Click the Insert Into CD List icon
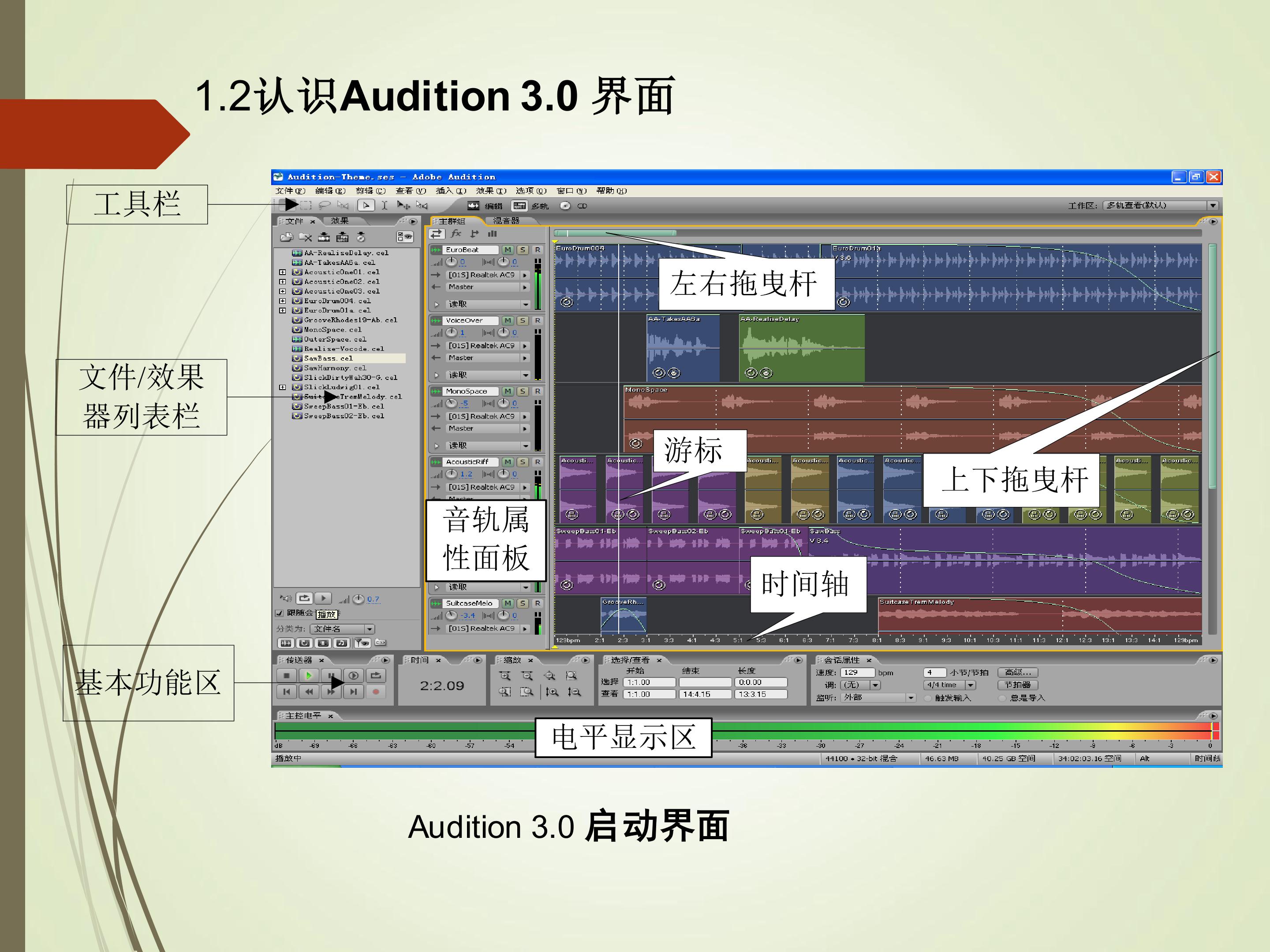The image size is (1270, 952). coord(361,237)
